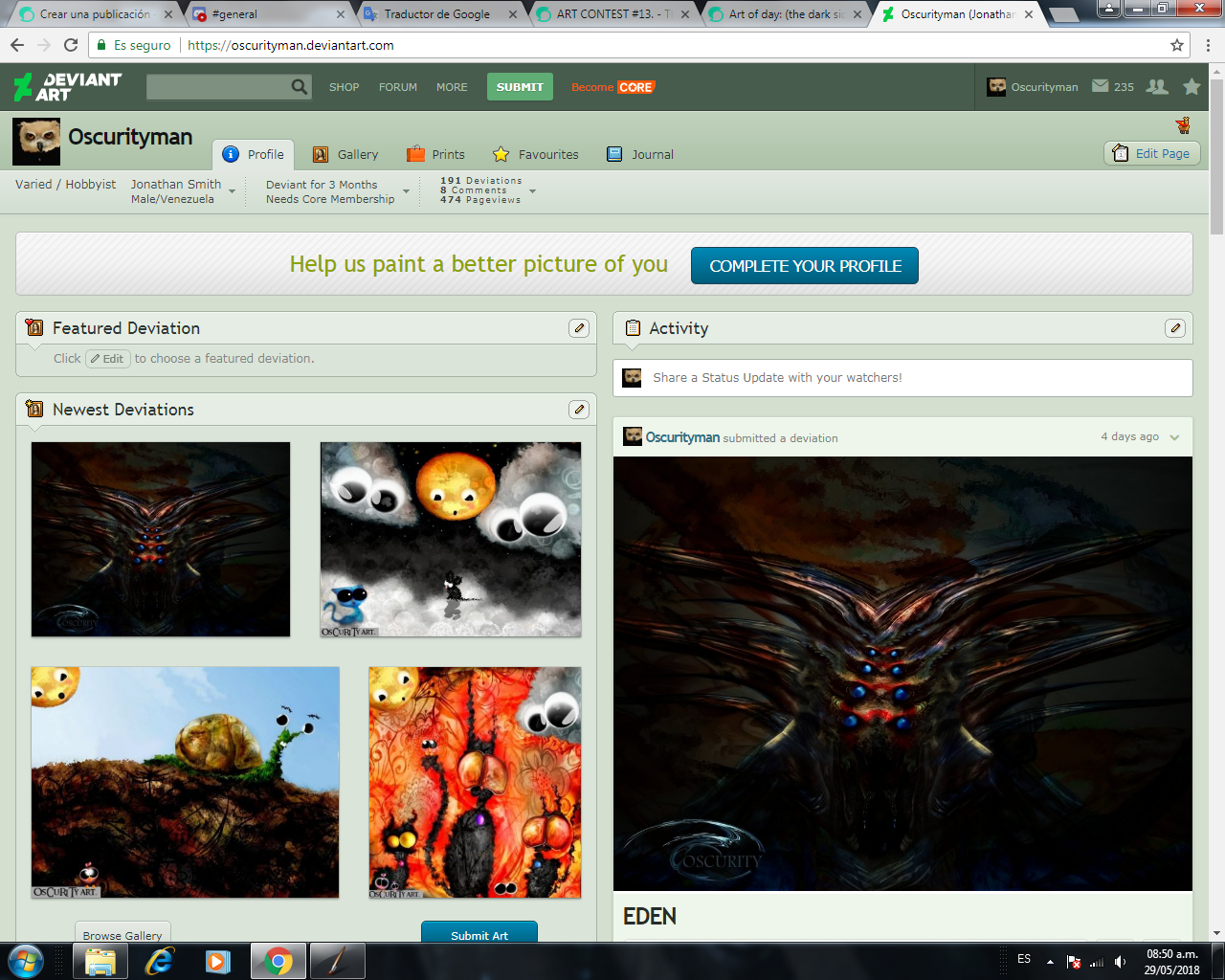Click the green SUBMIT button
The height and width of the screenshot is (980, 1225).
click(x=520, y=87)
